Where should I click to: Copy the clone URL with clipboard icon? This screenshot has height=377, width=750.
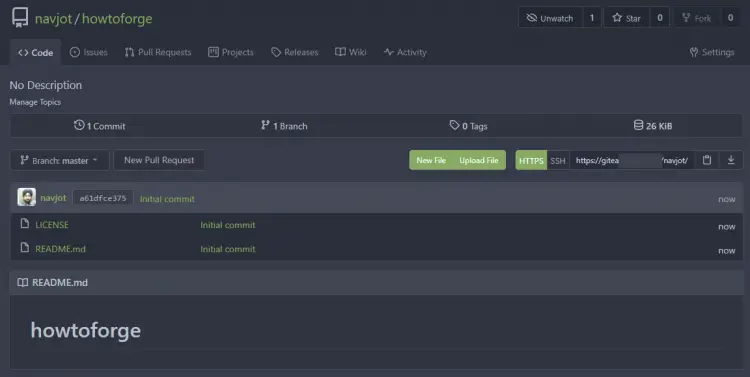point(707,160)
